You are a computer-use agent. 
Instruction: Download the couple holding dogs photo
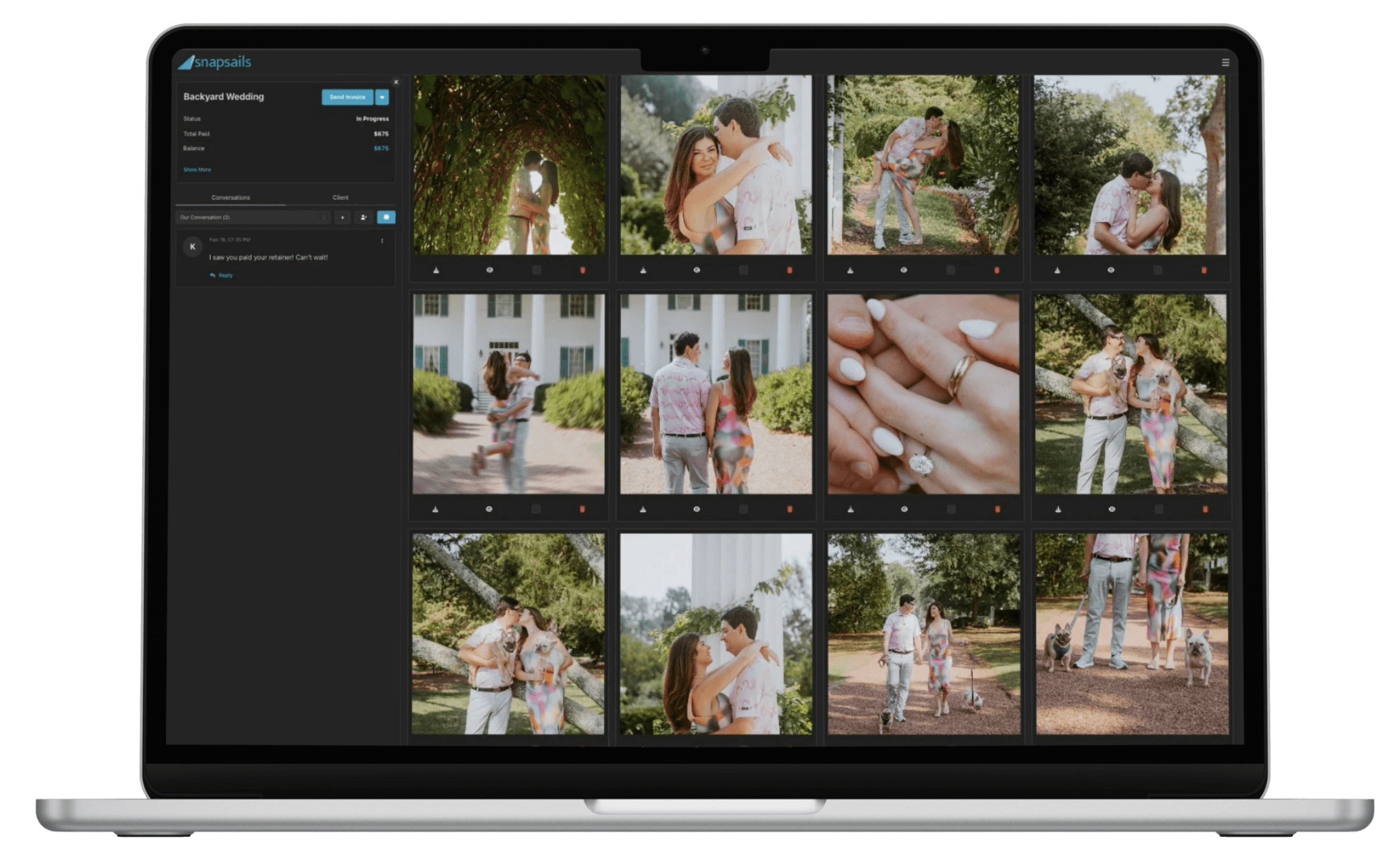click(x=1058, y=509)
